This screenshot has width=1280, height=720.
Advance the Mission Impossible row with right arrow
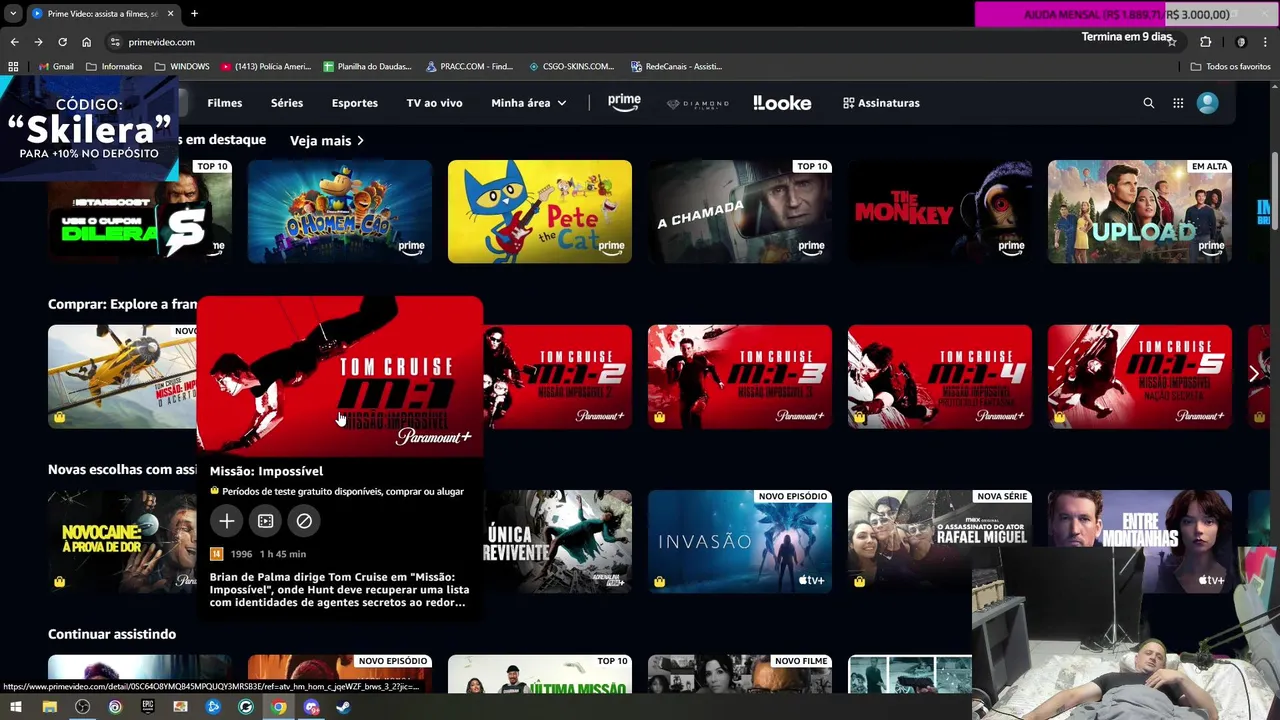coord(1254,374)
